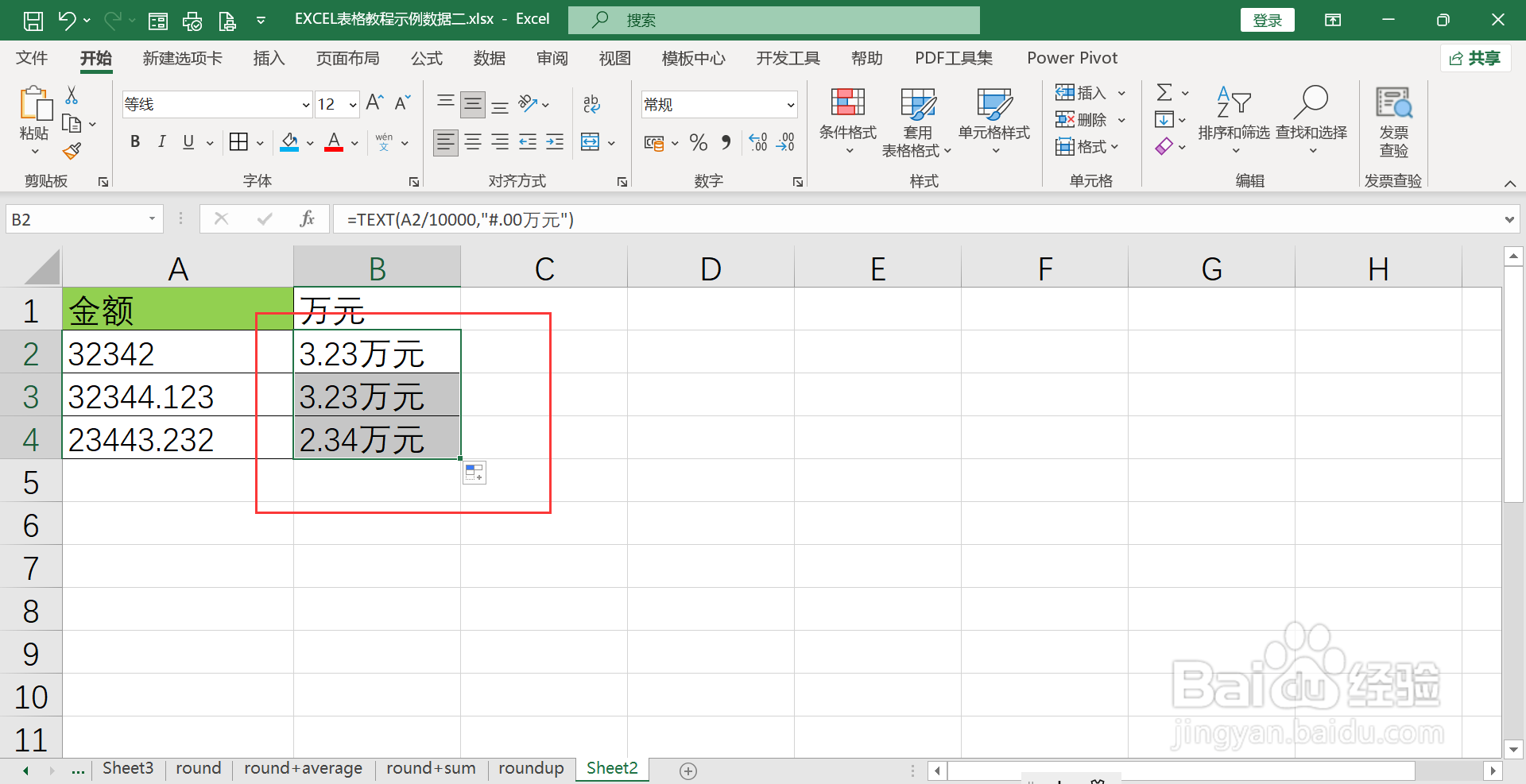This screenshot has height=784, width=1526.
Task: Apply the red font color
Action: pos(334,143)
